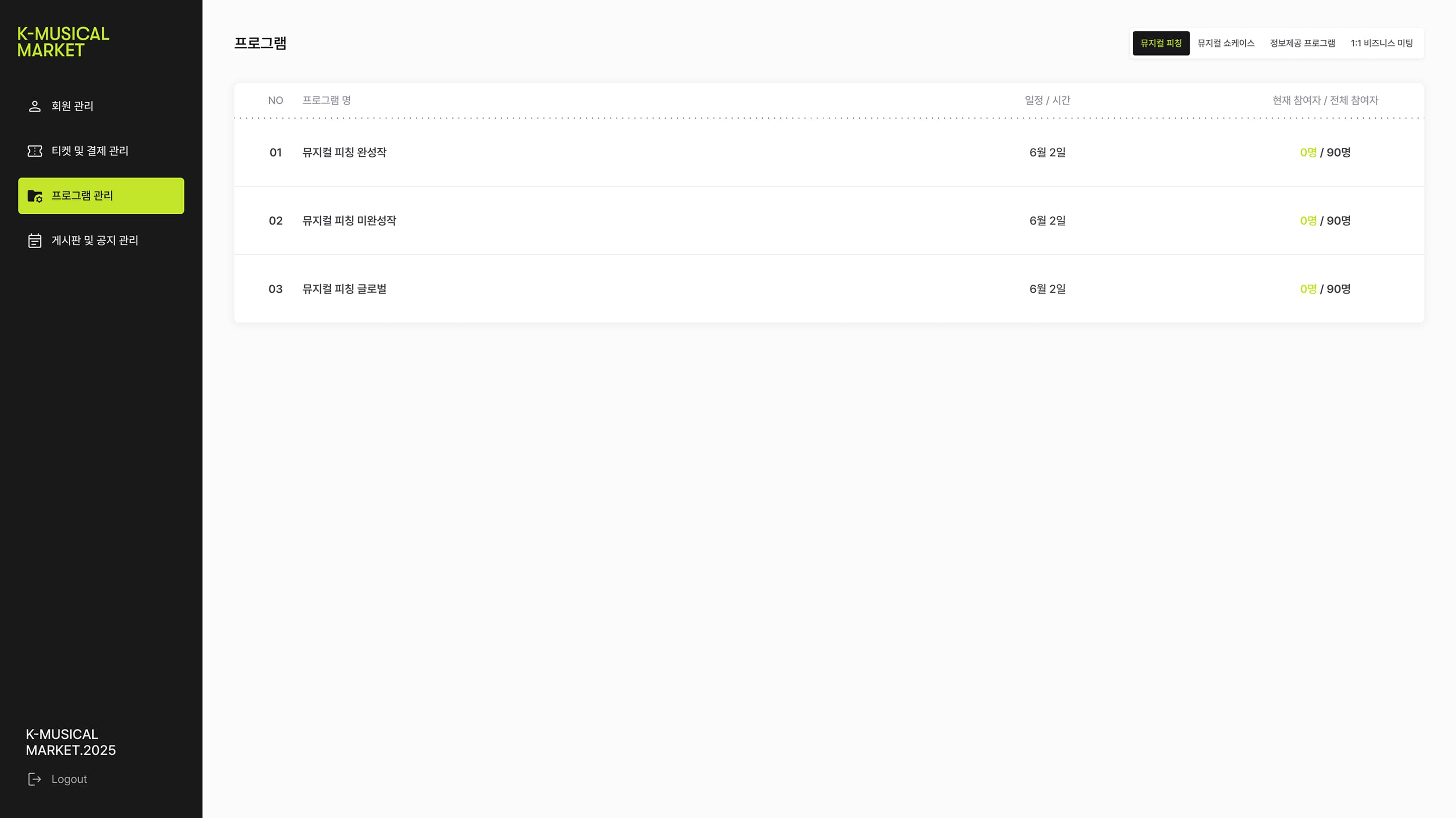Viewport: 1456px width, 818px height.
Task: Switch to the 뮤지컬 피칭 tab
Action: (x=1161, y=43)
